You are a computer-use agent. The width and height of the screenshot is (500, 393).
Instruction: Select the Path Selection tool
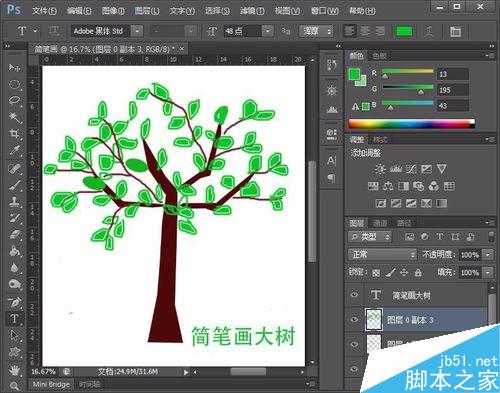pyautogui.click(x=14, y=335)
